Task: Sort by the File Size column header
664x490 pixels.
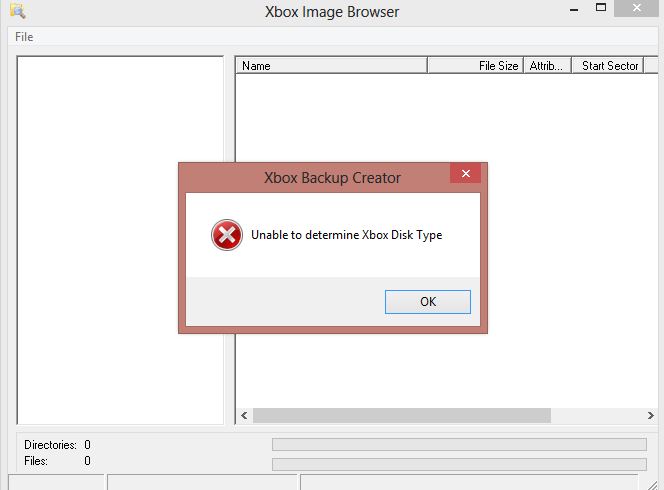Action: click(475, 66)
